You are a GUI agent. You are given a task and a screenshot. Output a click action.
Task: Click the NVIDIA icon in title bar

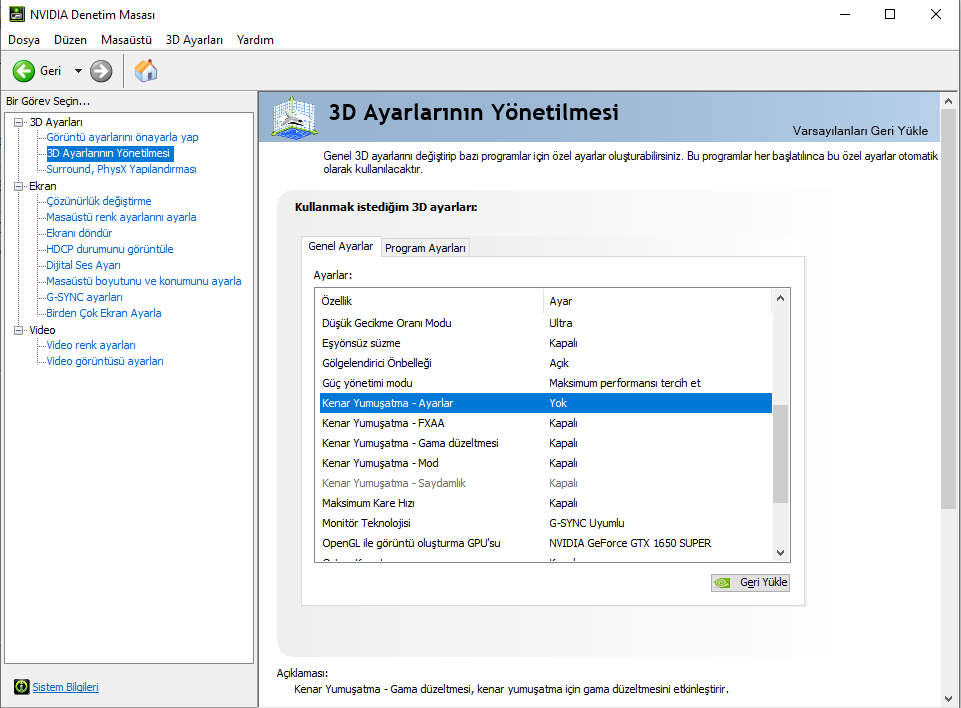[15, 15]
